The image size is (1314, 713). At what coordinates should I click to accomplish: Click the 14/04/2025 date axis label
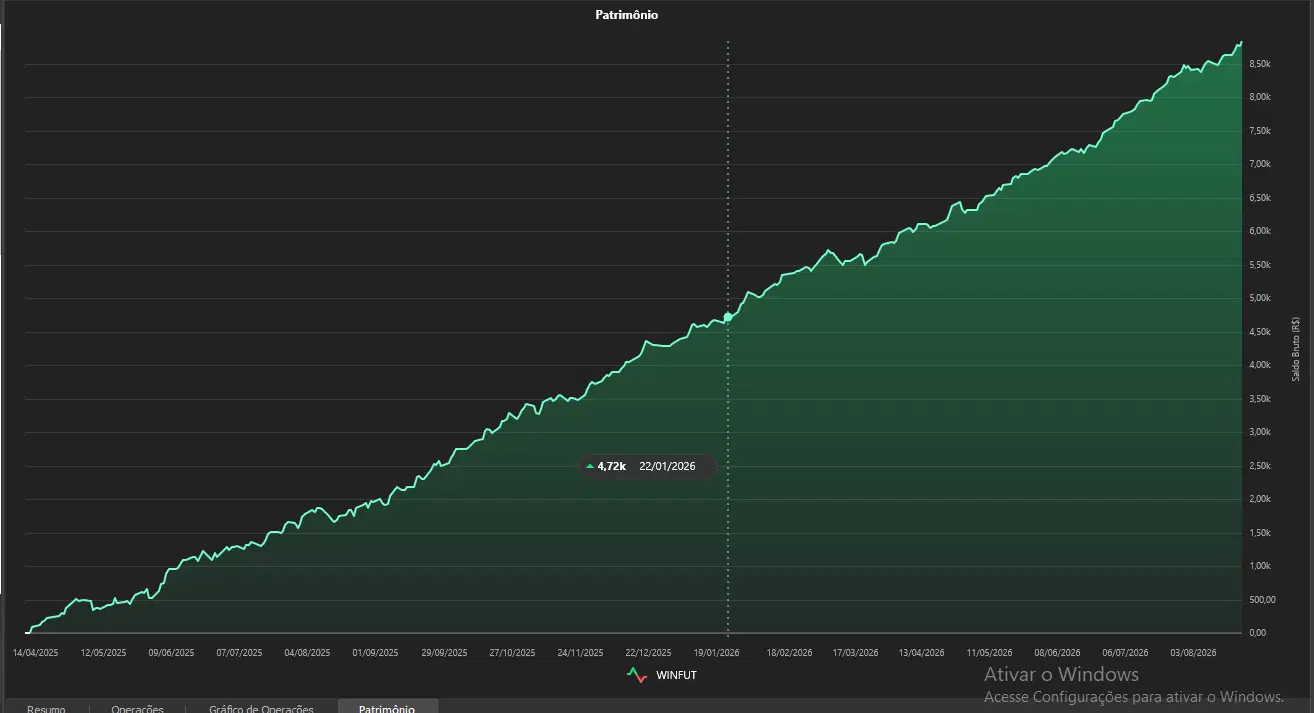pos(36,652)
